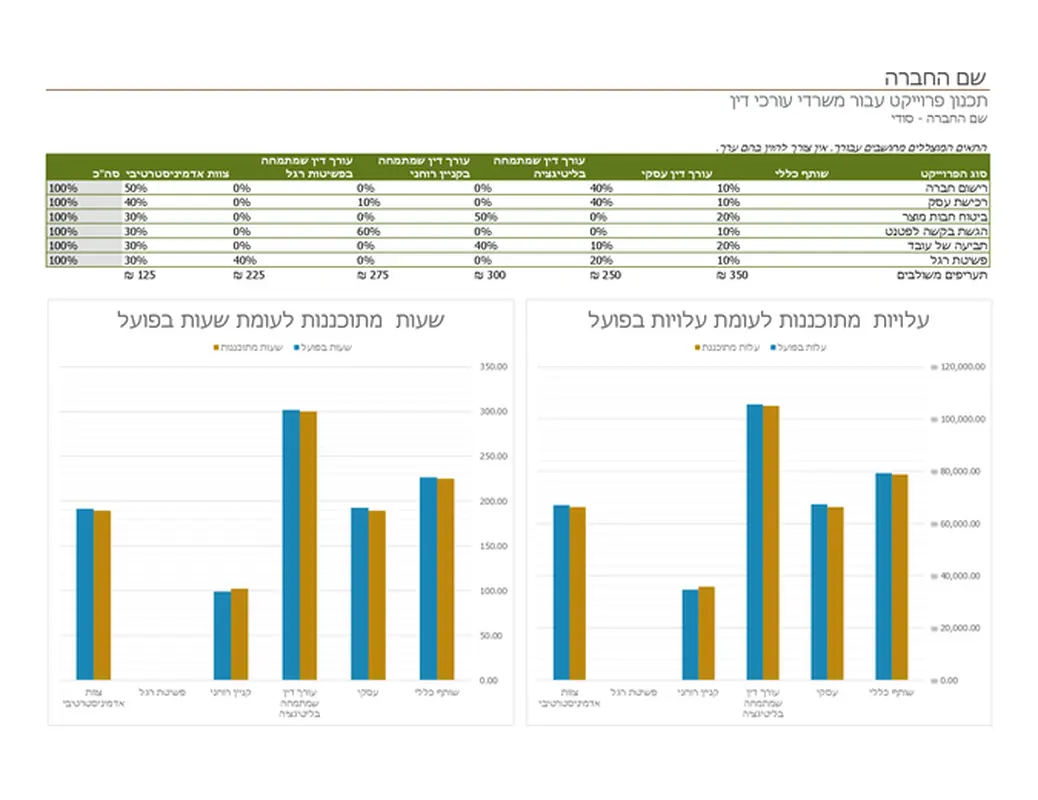Click the hours chart title "שעות מתוכננות לעומת שעות בפועל"
Screen dimensions: 1038x800
pos(281,320)
